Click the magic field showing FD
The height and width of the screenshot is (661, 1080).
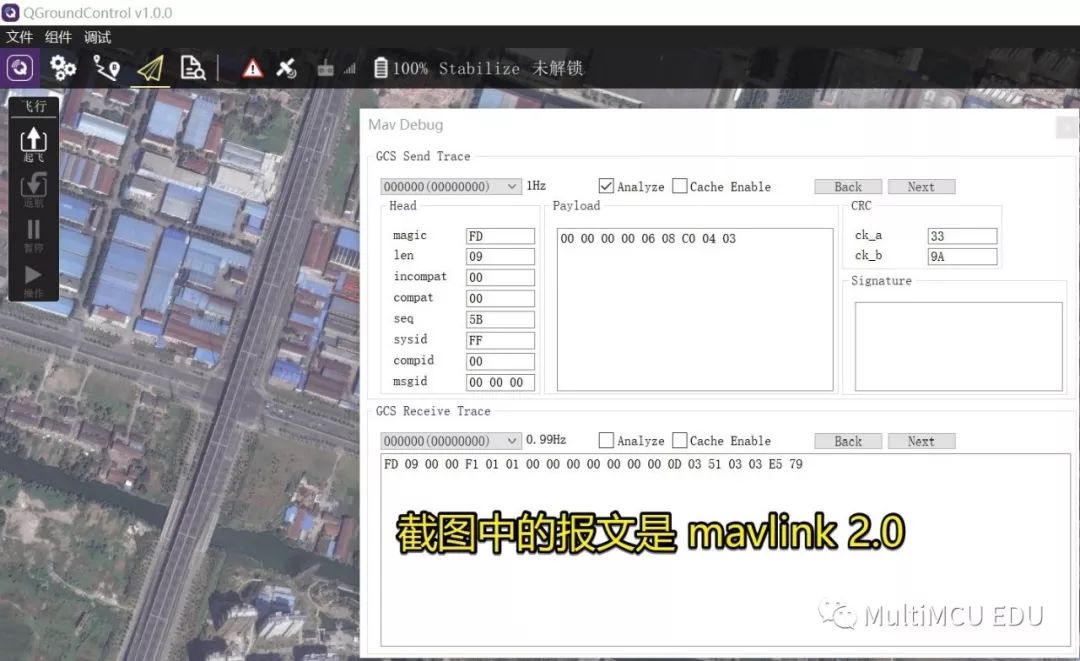[x=500, y=236]
